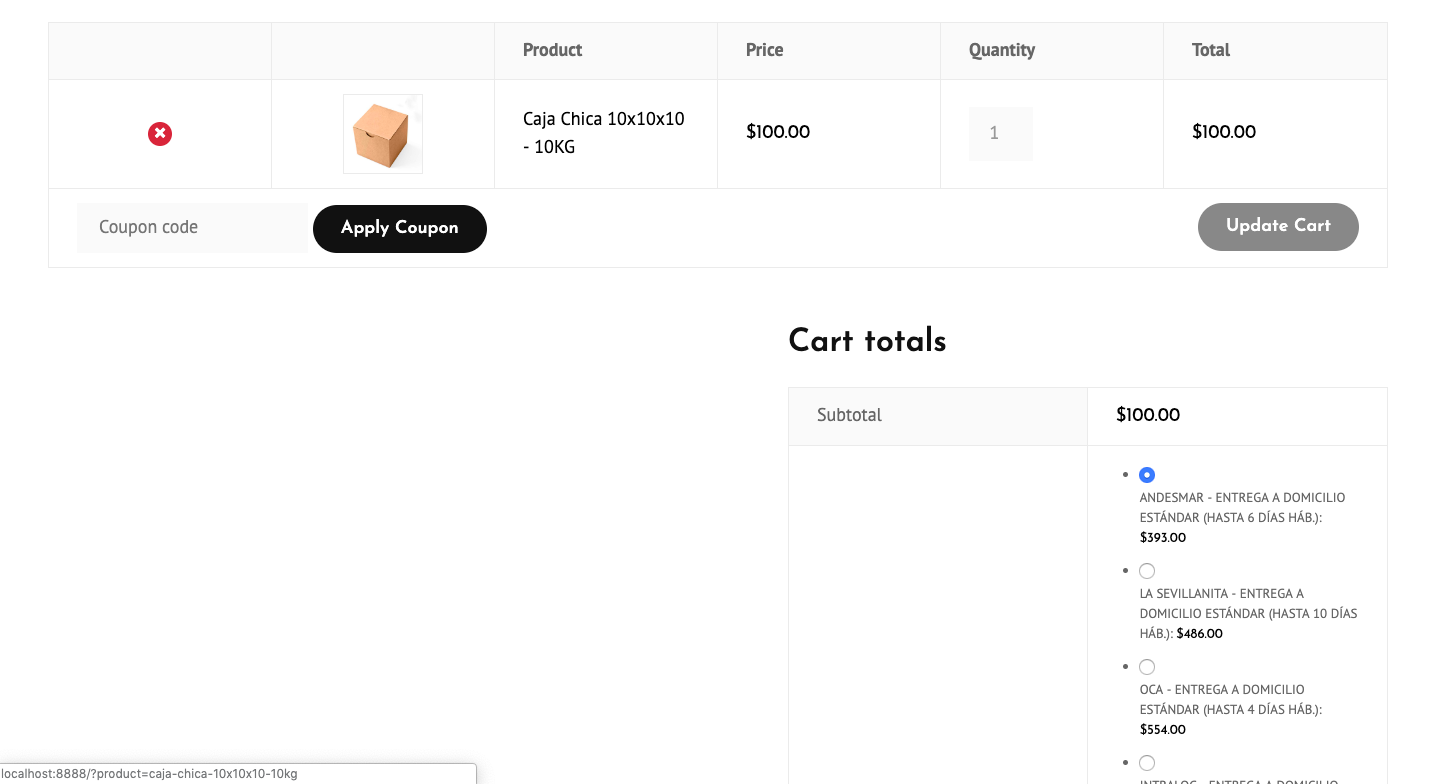1438x784 pixels.
Task: Select the LA SEVILLANITA shipping radio button
Action: (x=1147, y=571)
